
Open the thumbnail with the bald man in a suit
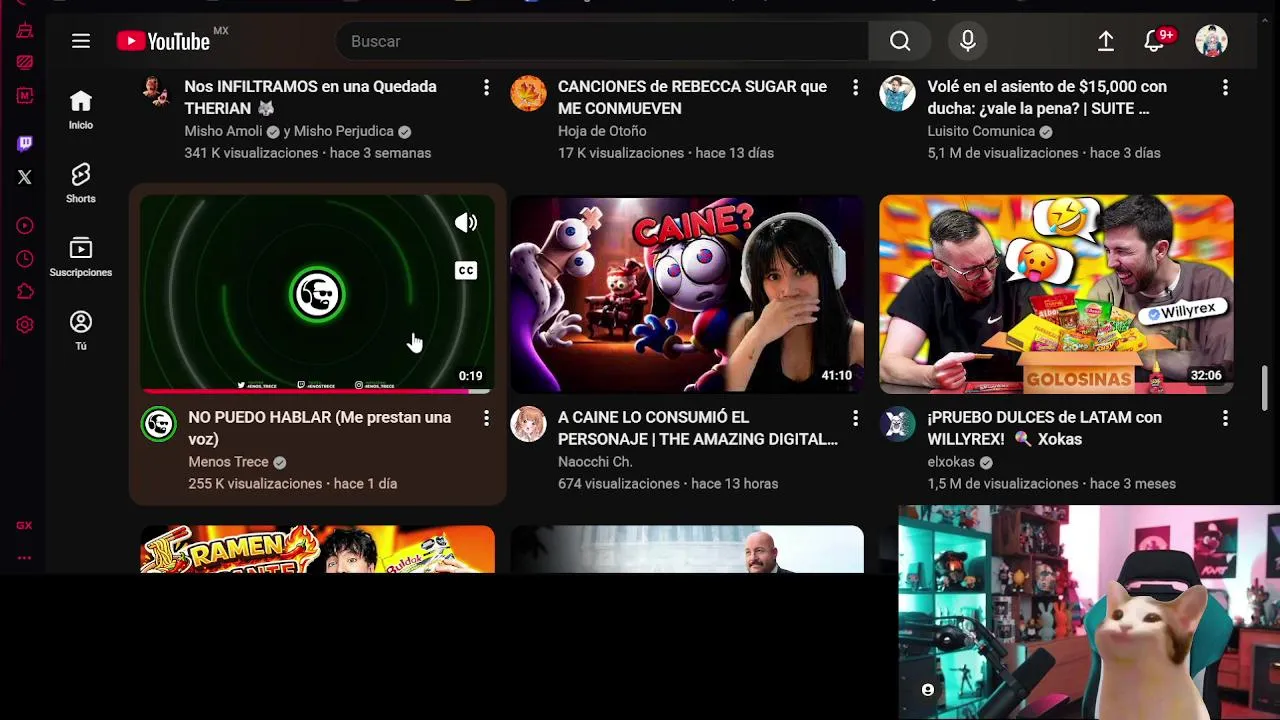(x=687, y=549)
